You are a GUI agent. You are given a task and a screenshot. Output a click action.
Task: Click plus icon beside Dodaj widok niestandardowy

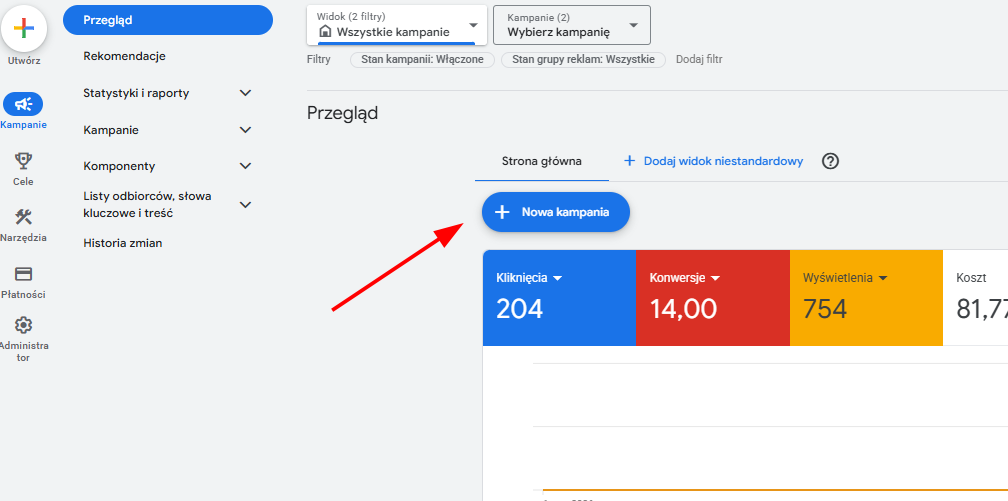click(x=629, y=161)
